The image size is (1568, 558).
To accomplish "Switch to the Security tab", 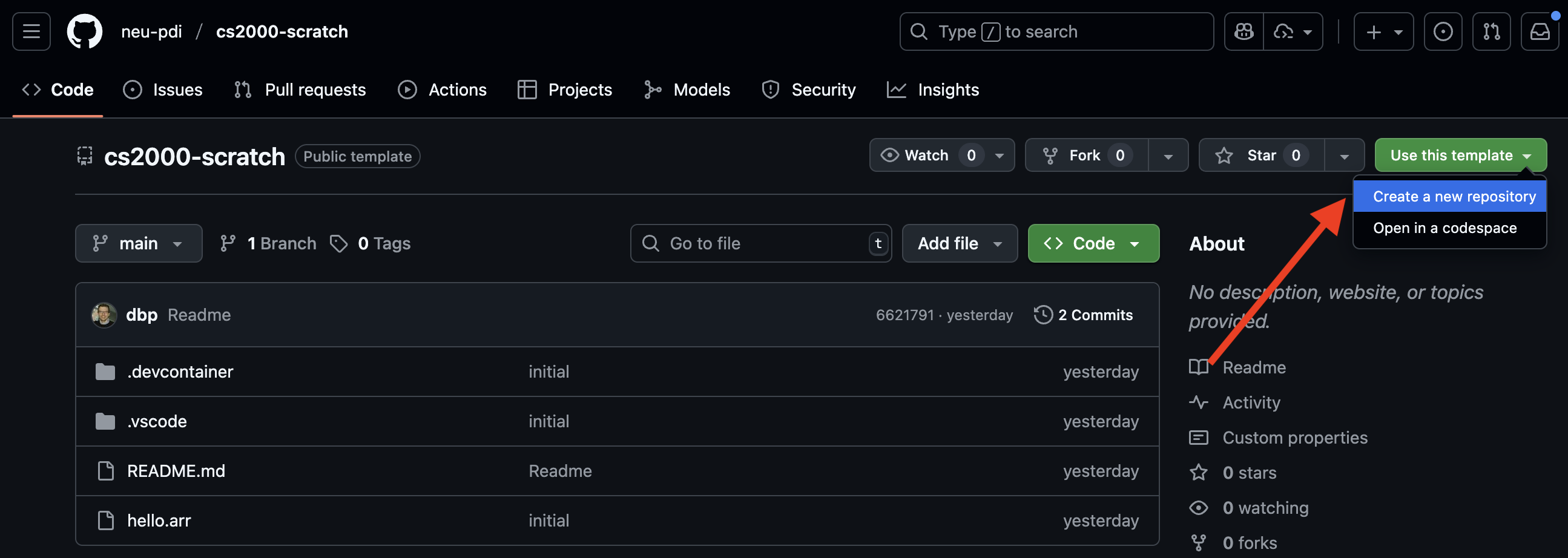I will pyautogui.click(x=809, y=90).
